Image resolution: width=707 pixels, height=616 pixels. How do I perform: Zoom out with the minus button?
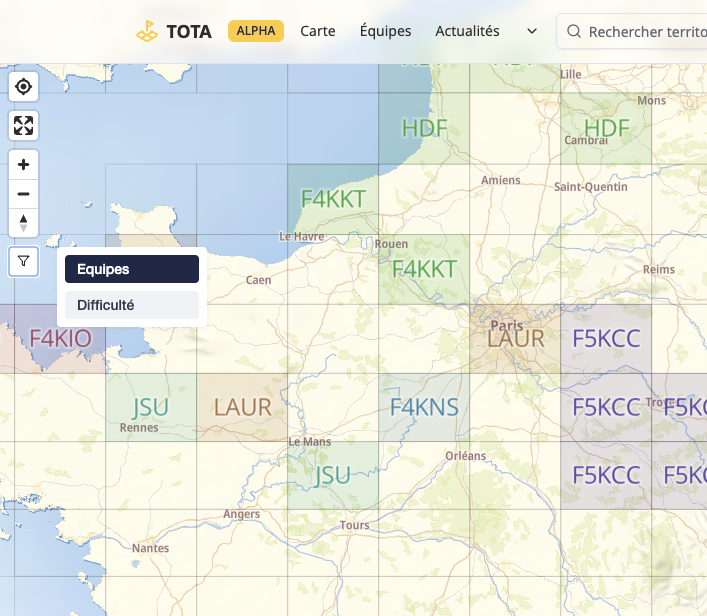pos(24,194)
